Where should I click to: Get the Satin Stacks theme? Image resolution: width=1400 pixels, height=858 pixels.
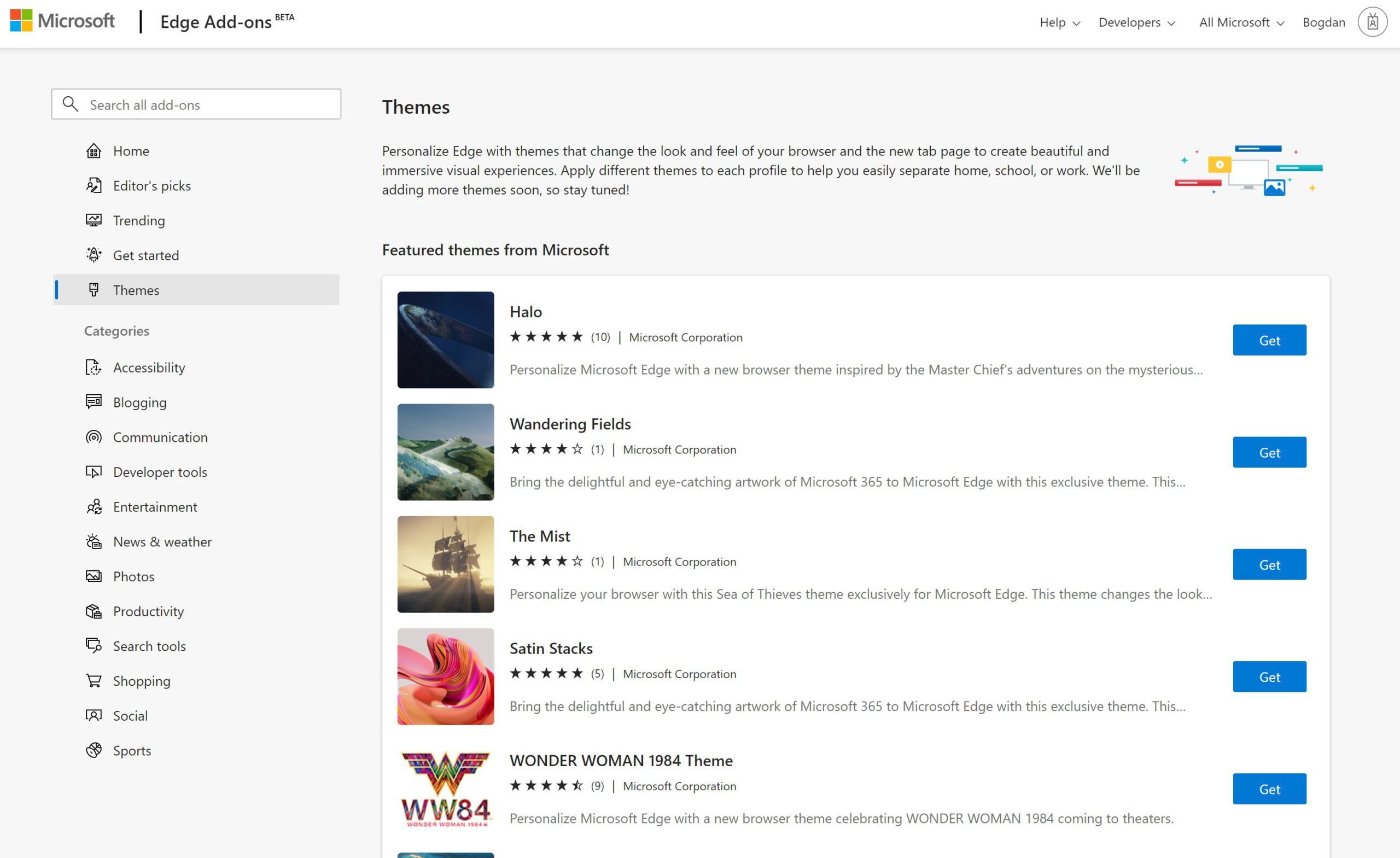1269,676
